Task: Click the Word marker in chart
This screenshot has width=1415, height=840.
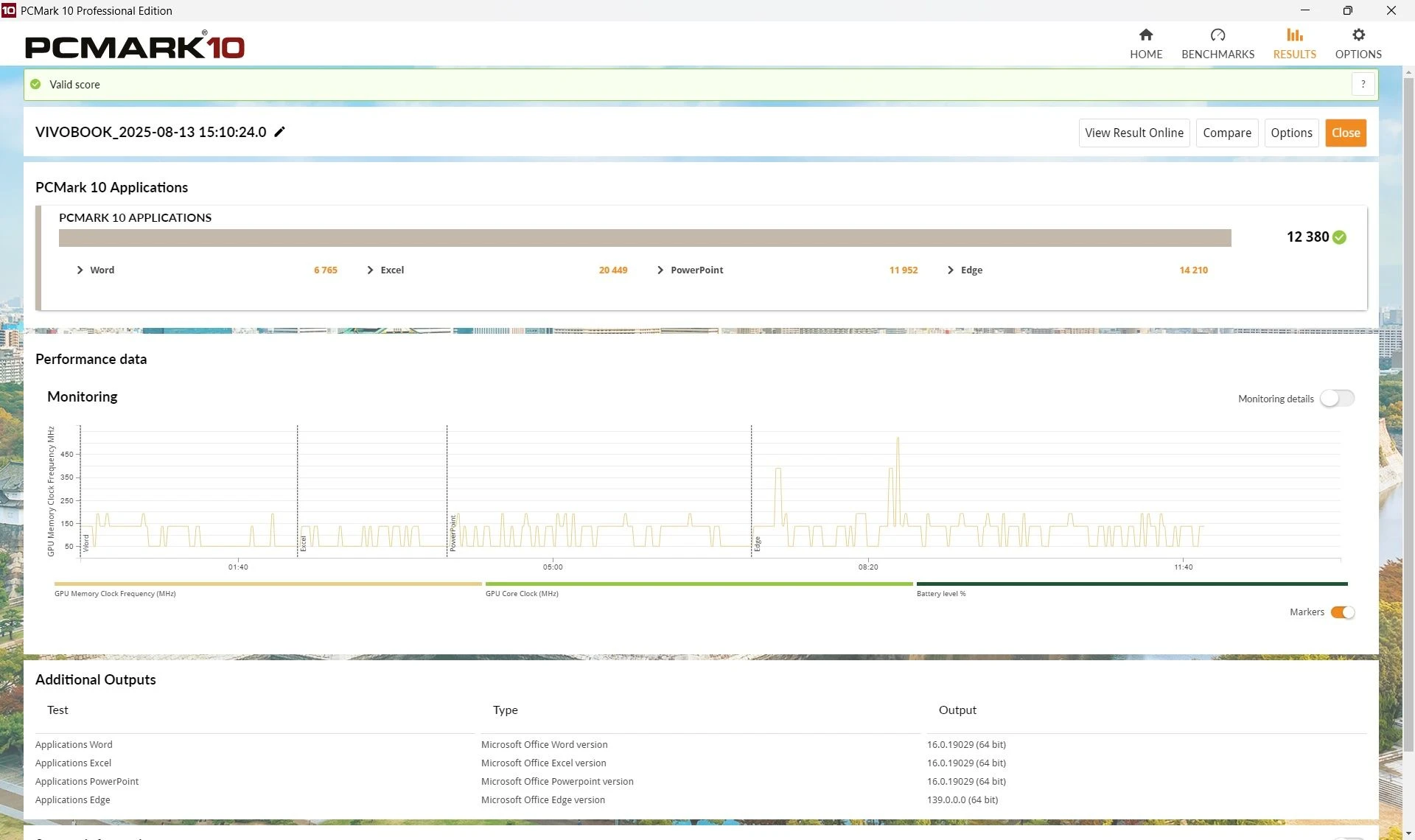Action: coord(85,542)
